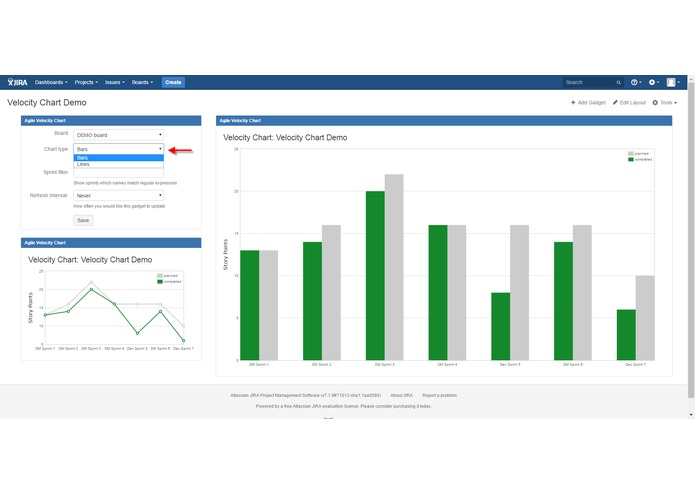
Task: Click the gray planned bar of Dev Sprint 7
Action: tap(645, 318)
